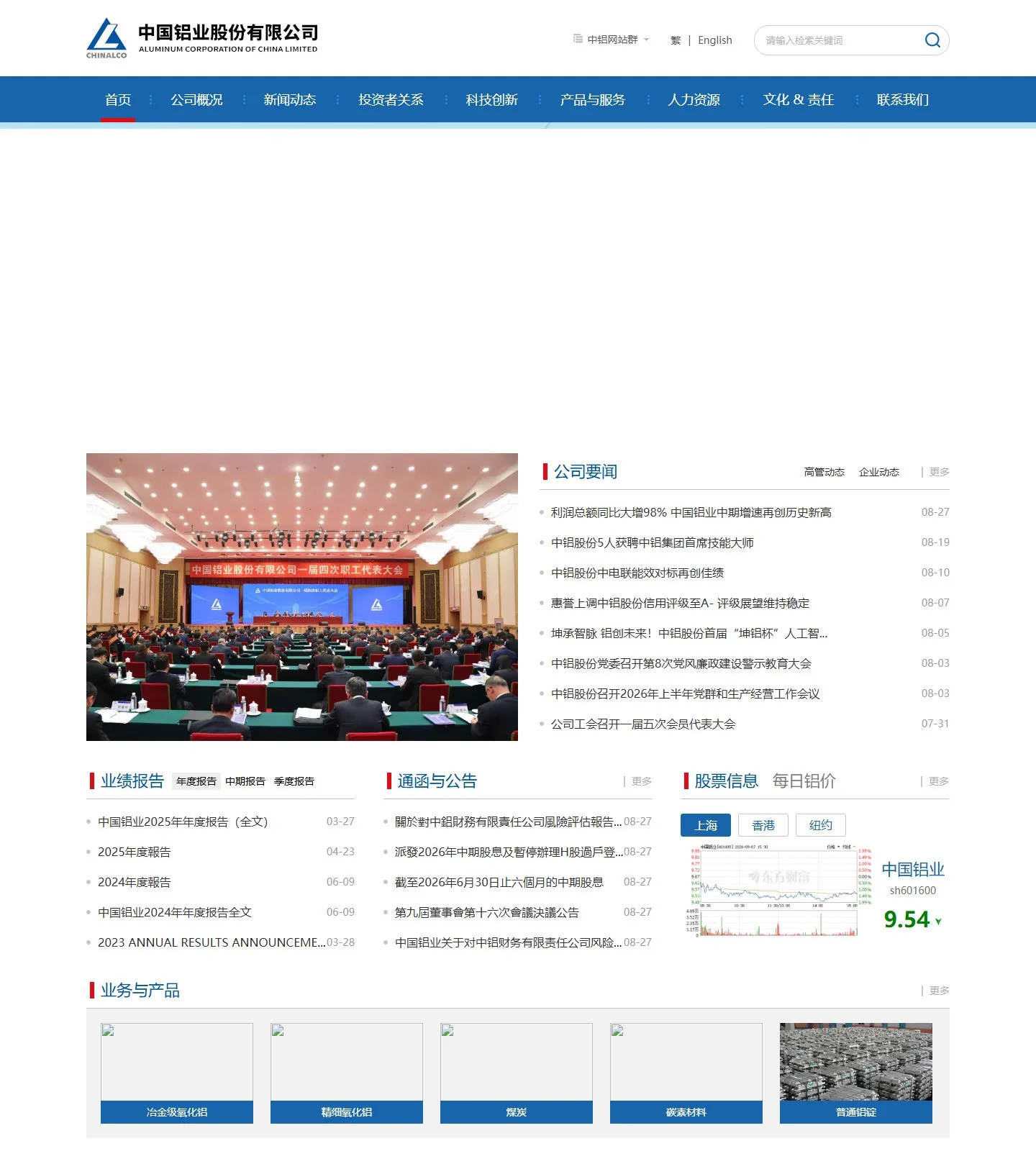Select the 企业动态 news tab
1036x1151 pixels.
[x=879, y=472]
